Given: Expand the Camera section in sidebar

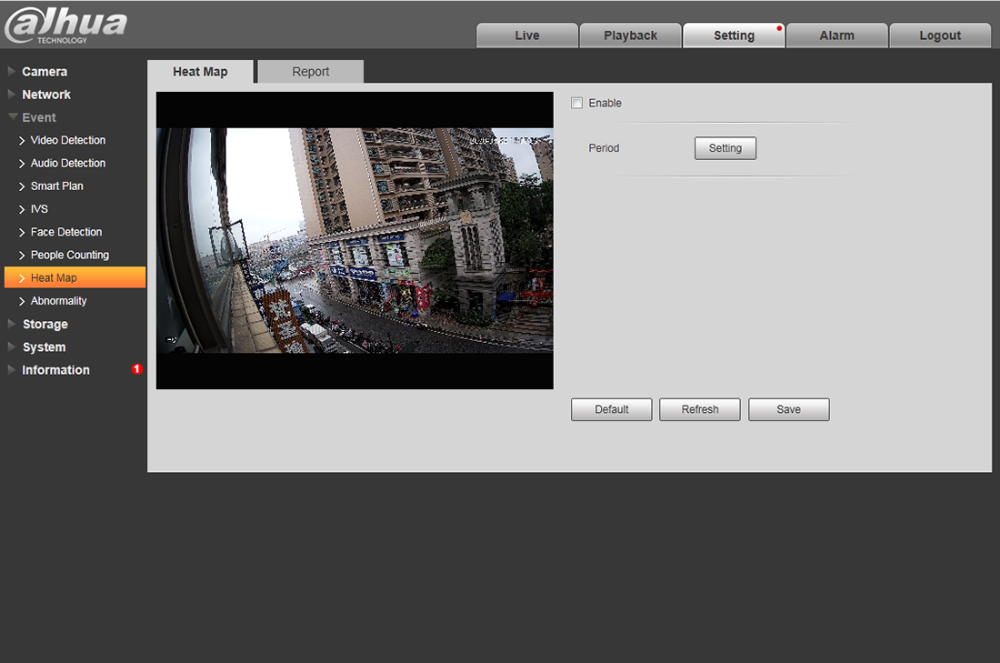Looking at the screenshot, I should click(x=44, y=72).
